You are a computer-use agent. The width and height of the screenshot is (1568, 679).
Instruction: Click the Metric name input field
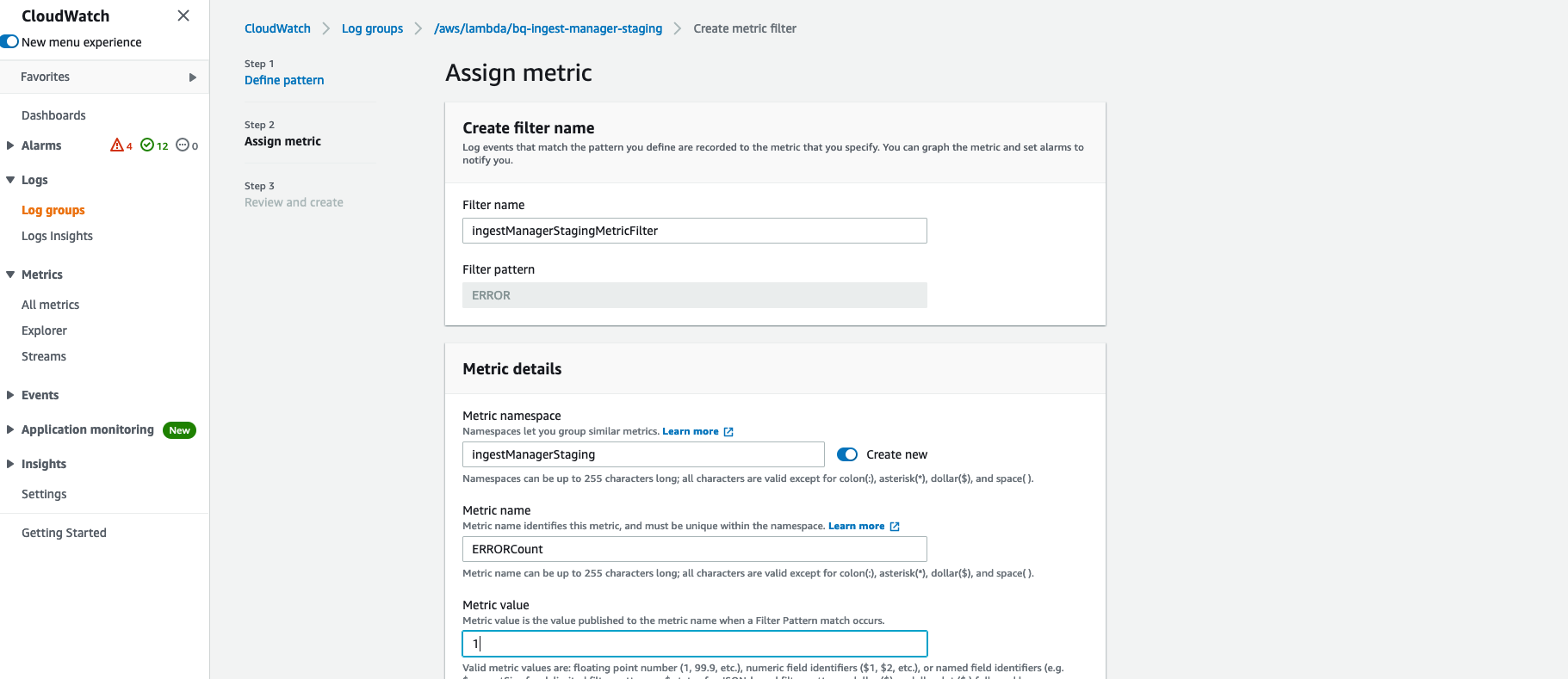point(694,549)
